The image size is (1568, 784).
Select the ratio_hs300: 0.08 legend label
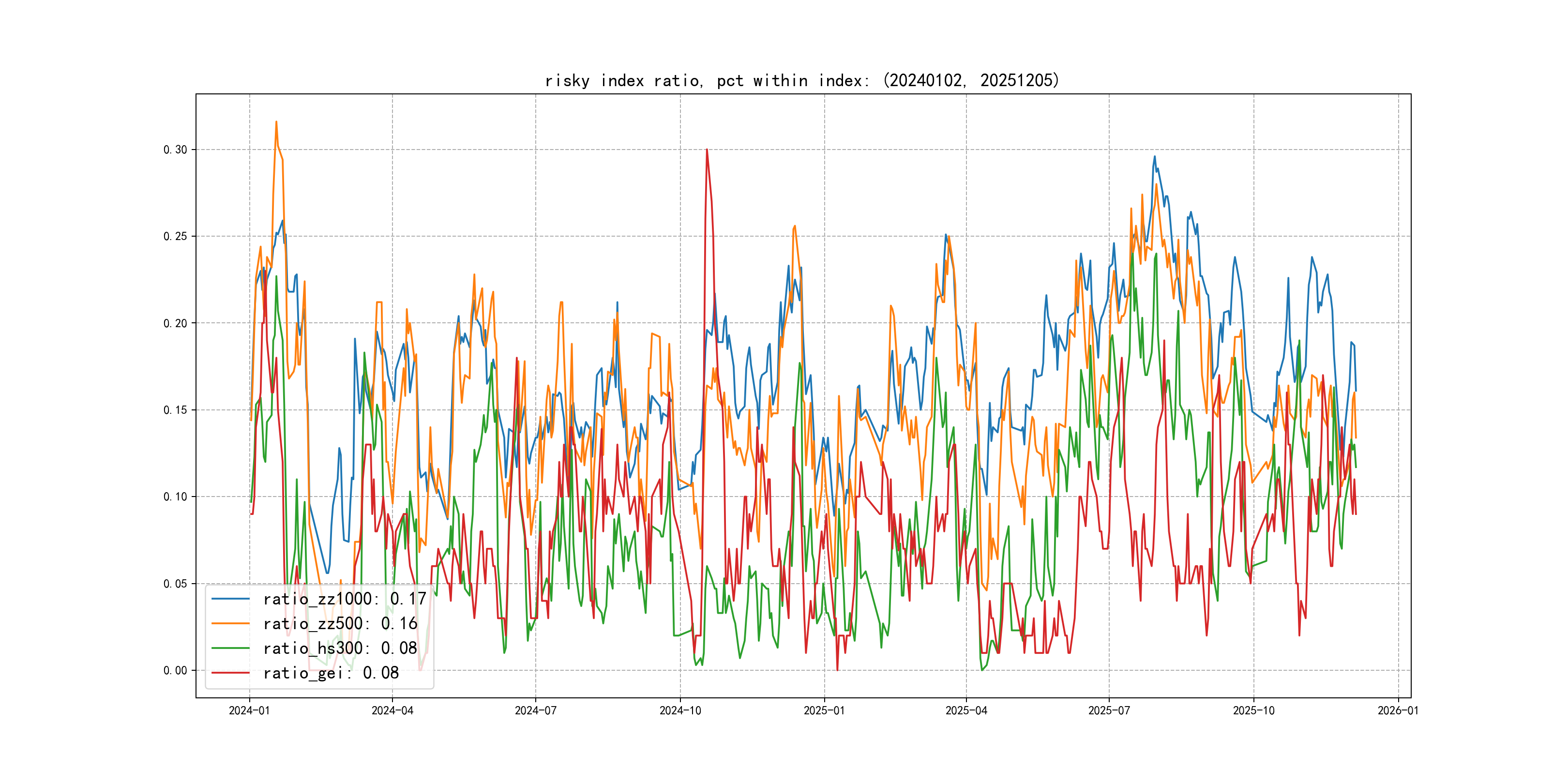point(340,648)
